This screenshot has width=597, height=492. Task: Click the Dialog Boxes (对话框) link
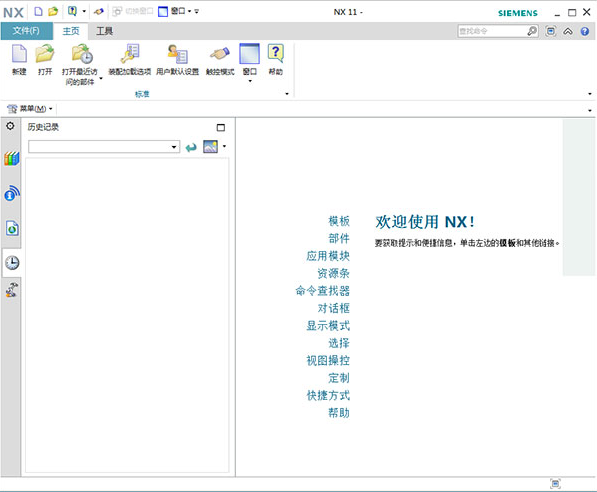tap(334, 308)
